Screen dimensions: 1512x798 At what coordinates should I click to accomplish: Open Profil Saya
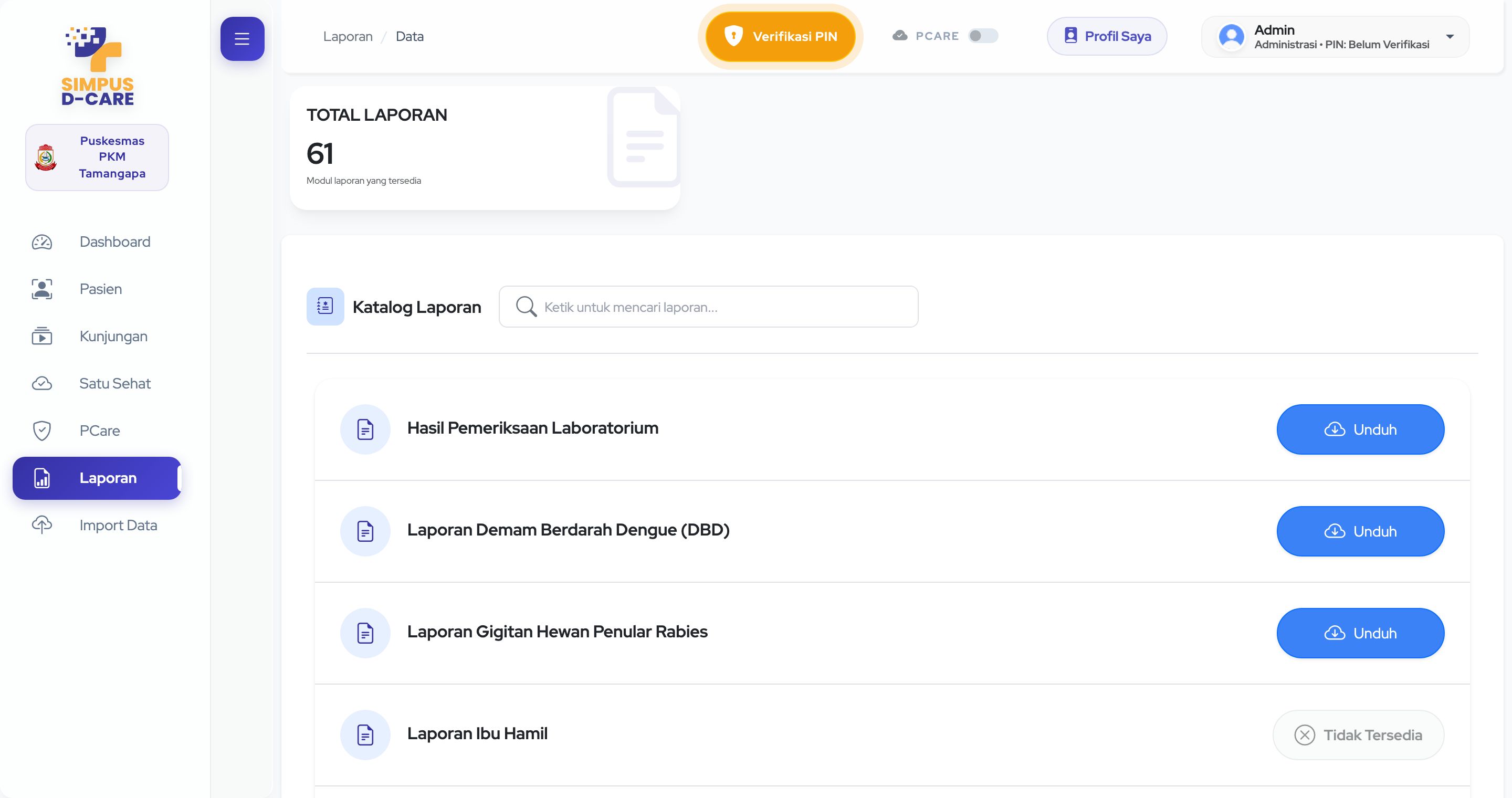(x=1106, y=36)
